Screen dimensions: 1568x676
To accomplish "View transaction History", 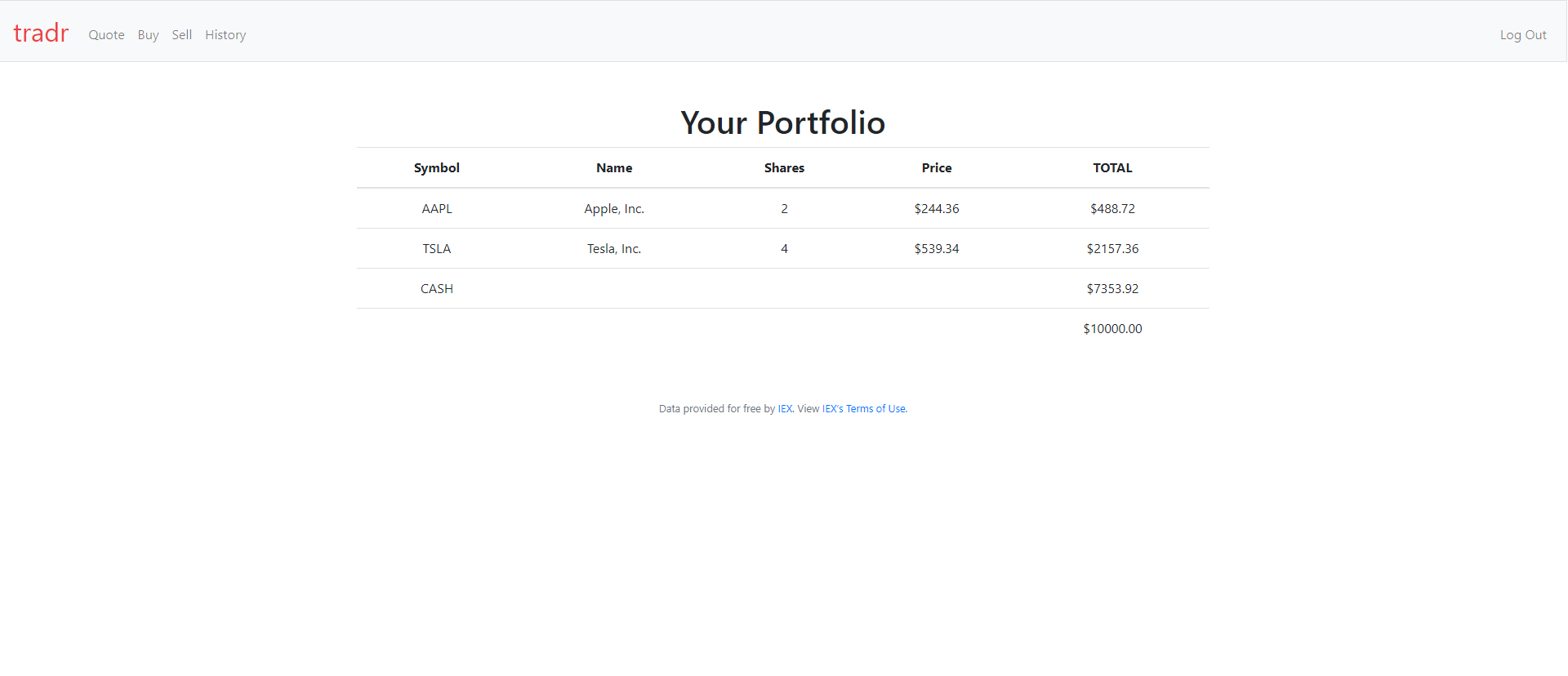I will [225, 35].
